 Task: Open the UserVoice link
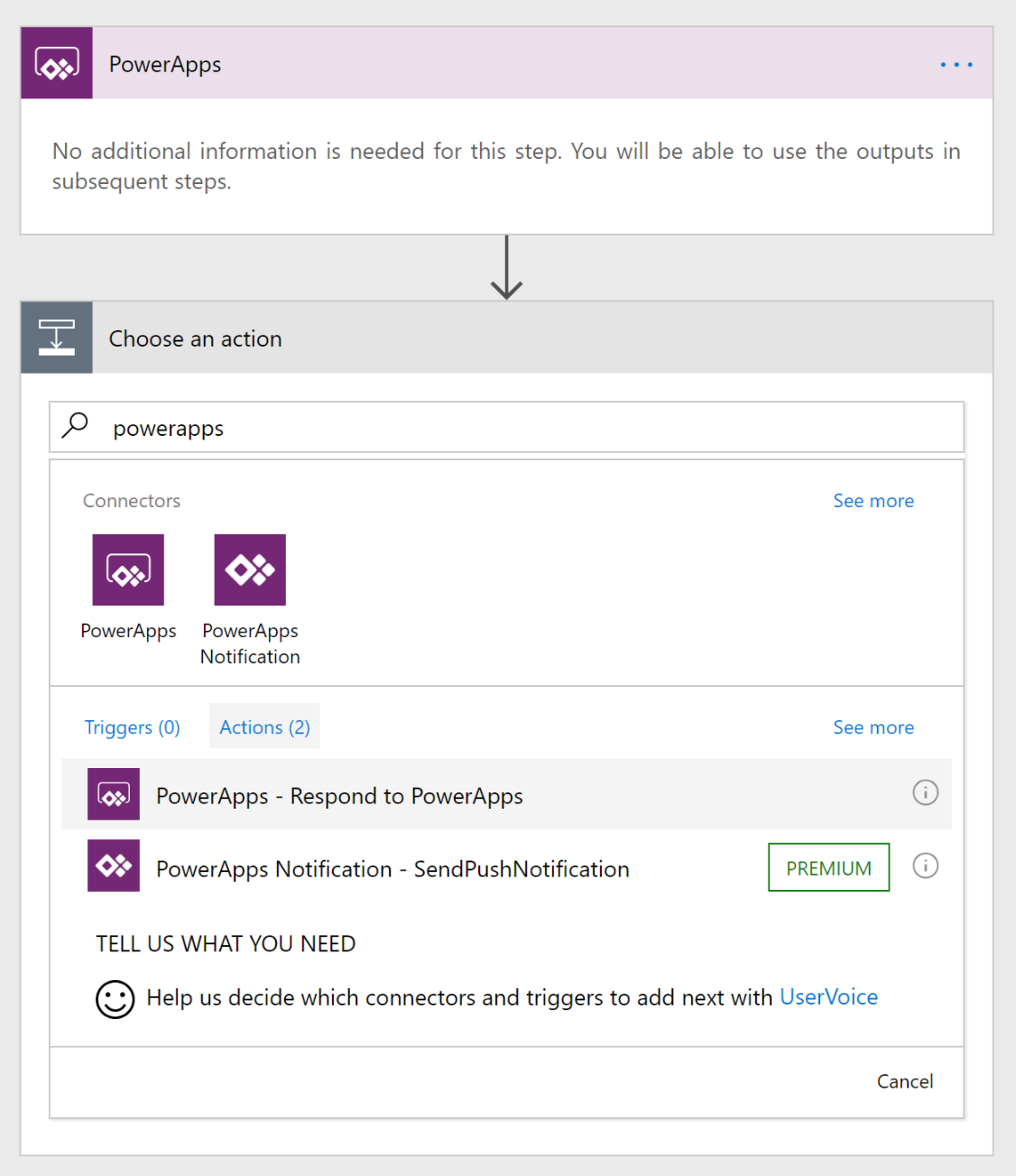[x=828, y=997]
